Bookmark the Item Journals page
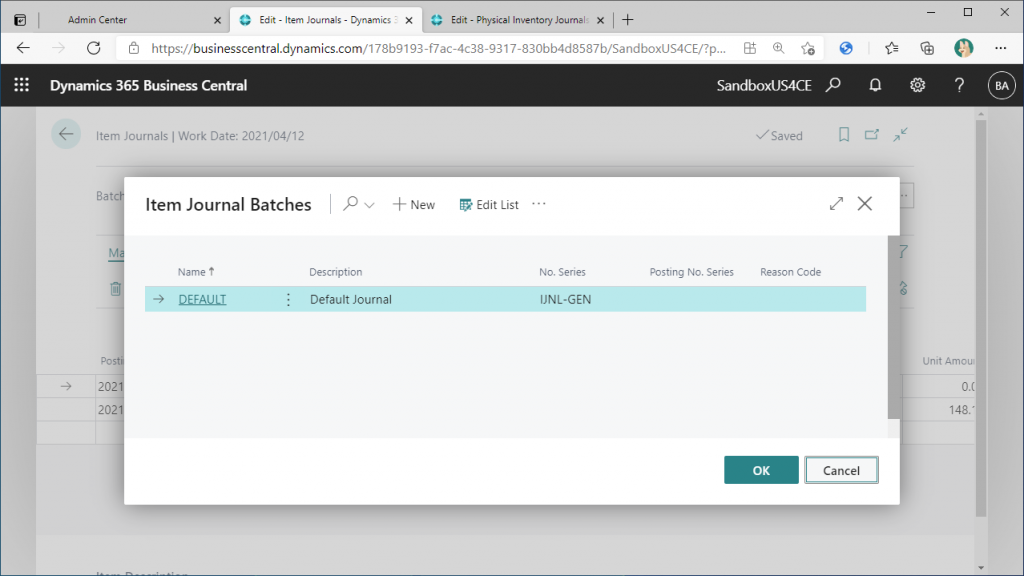 844,135
